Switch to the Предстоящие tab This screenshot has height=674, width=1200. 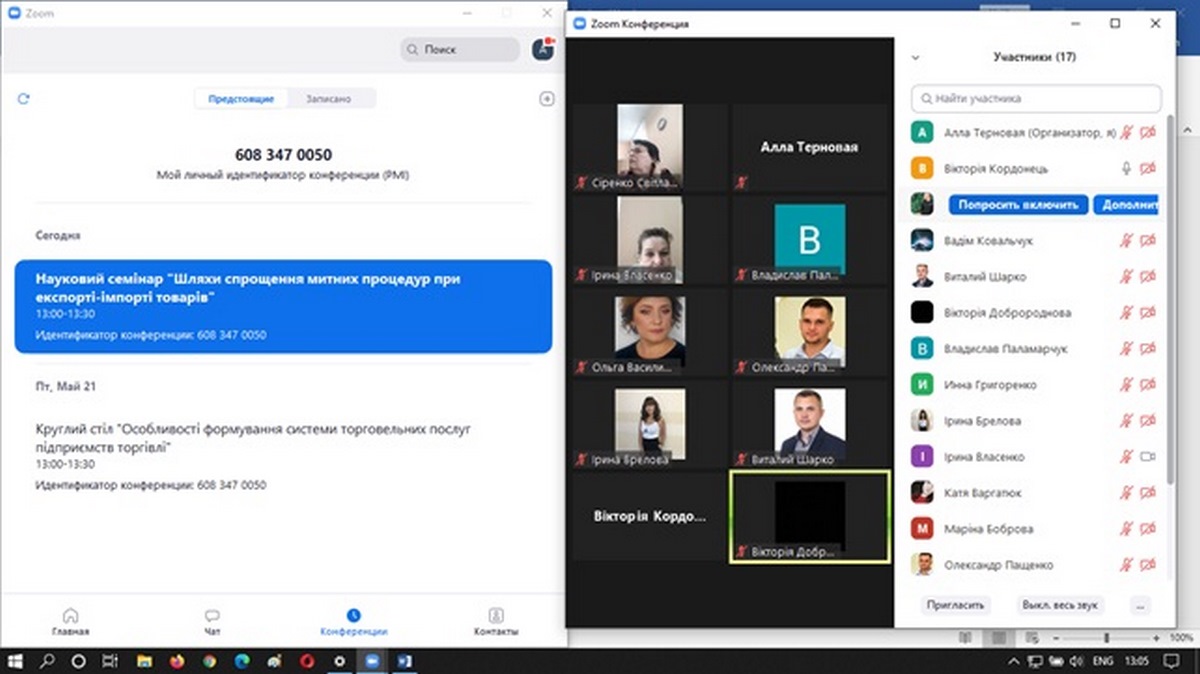pos(241,99)
